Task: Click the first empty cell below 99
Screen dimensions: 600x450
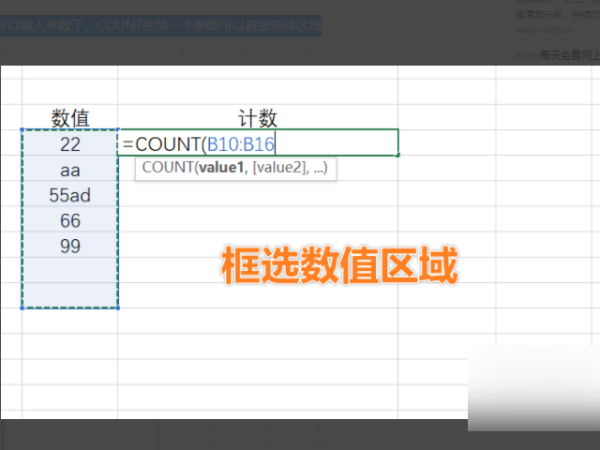Action: tap(70, 270)
